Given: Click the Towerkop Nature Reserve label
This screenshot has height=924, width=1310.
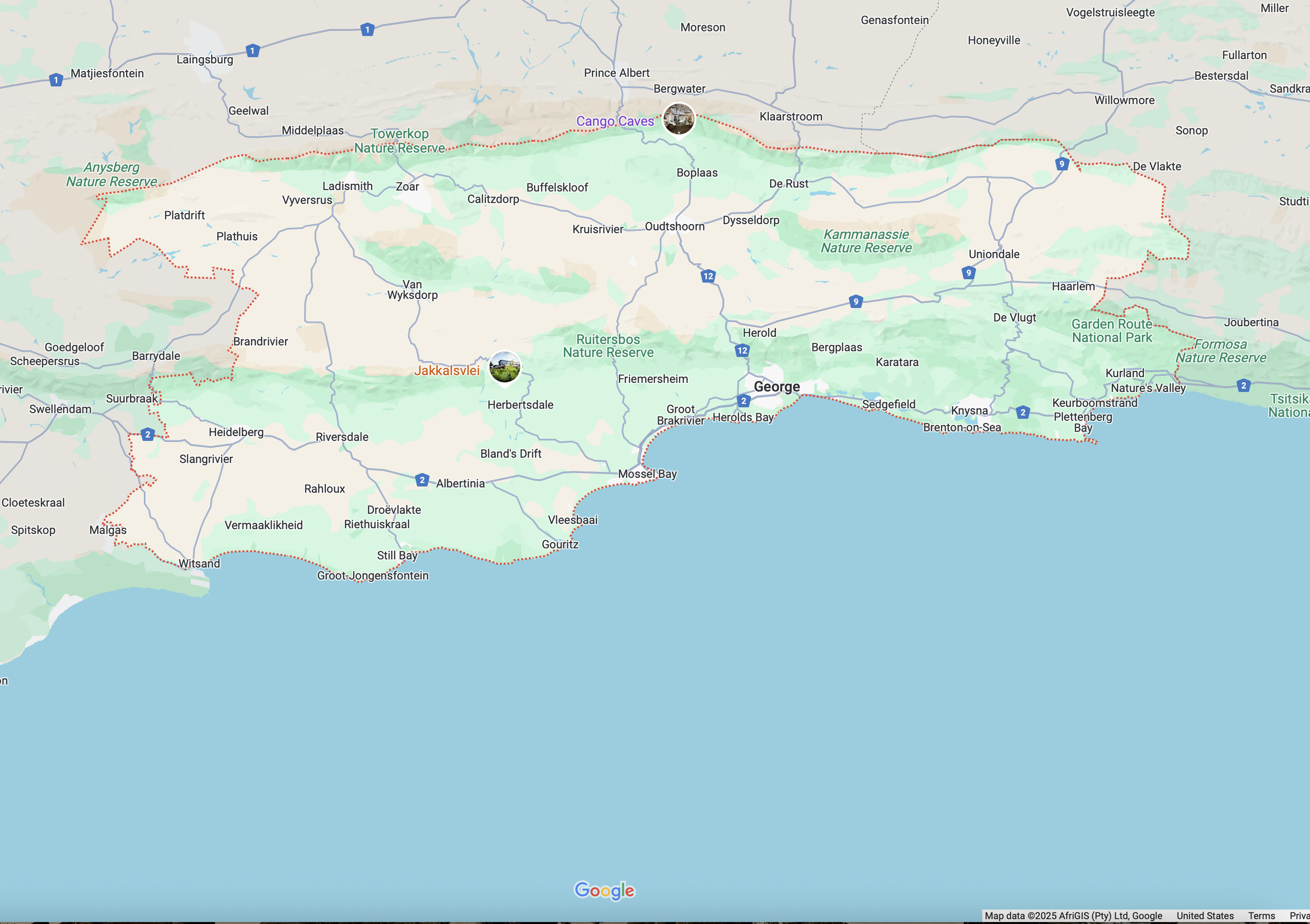Looking at the screenshot, I should (399, 141).
